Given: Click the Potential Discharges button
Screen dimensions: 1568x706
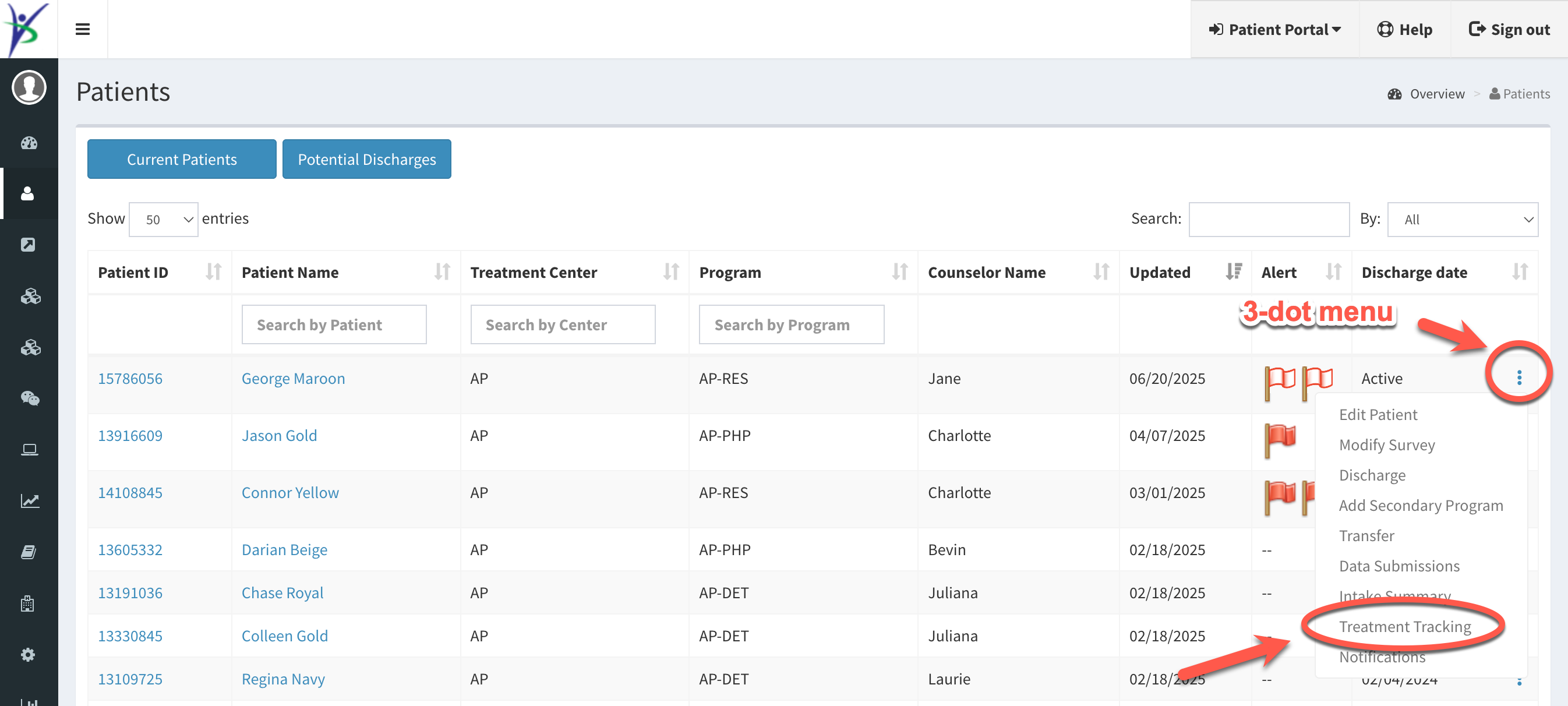Looking at the screenshot, I should click(x=366, y=160).
